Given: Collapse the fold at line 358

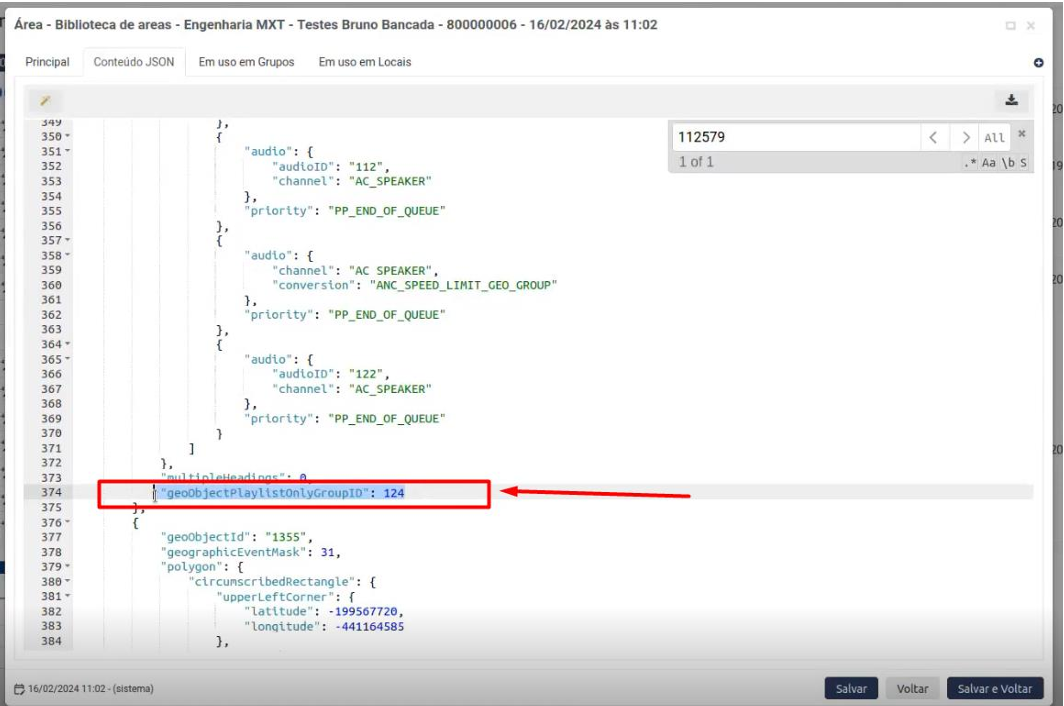Looking at the screenshot, I should click(x=68, y=256).
